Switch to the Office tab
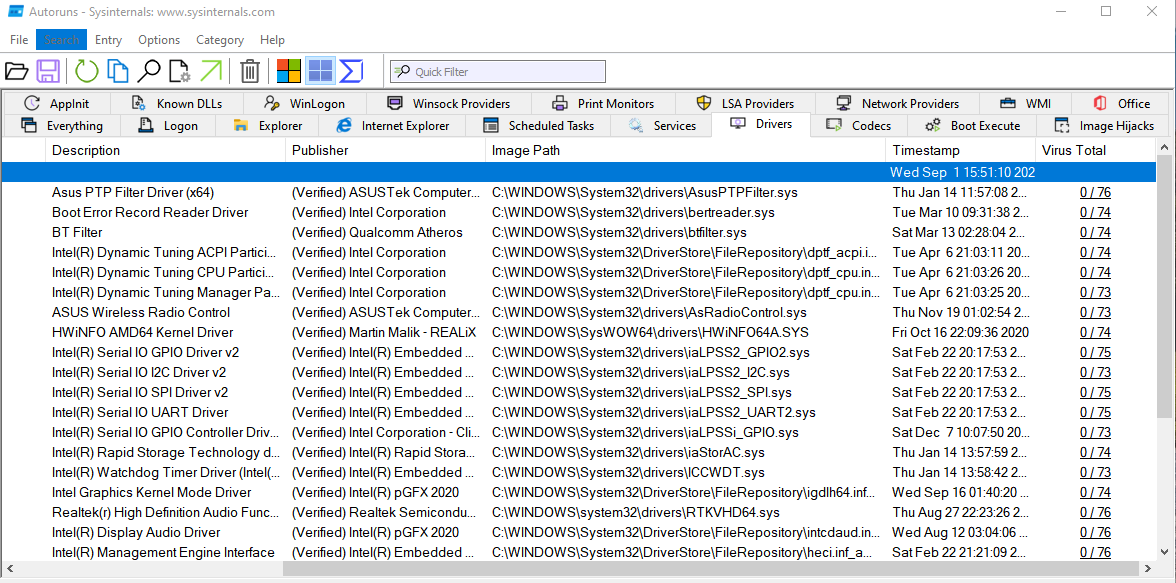 coord(1121,104)
